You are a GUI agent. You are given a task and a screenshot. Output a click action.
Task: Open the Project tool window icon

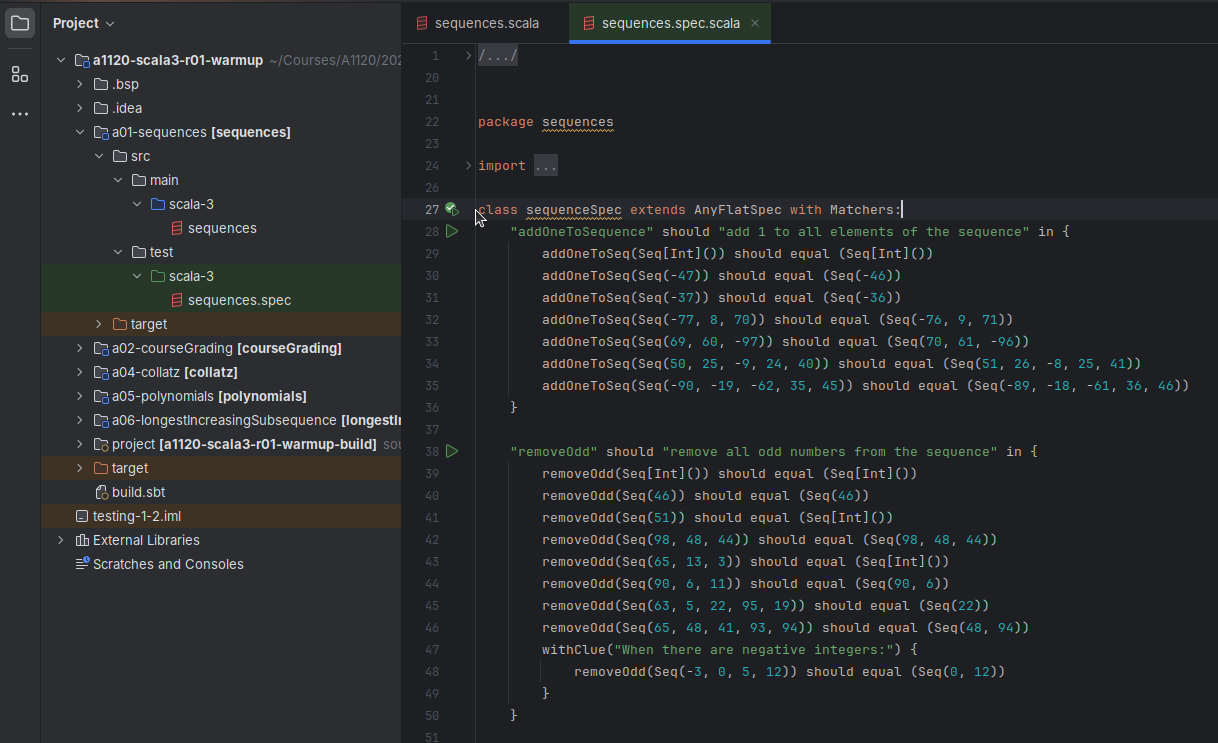point(20,23)
